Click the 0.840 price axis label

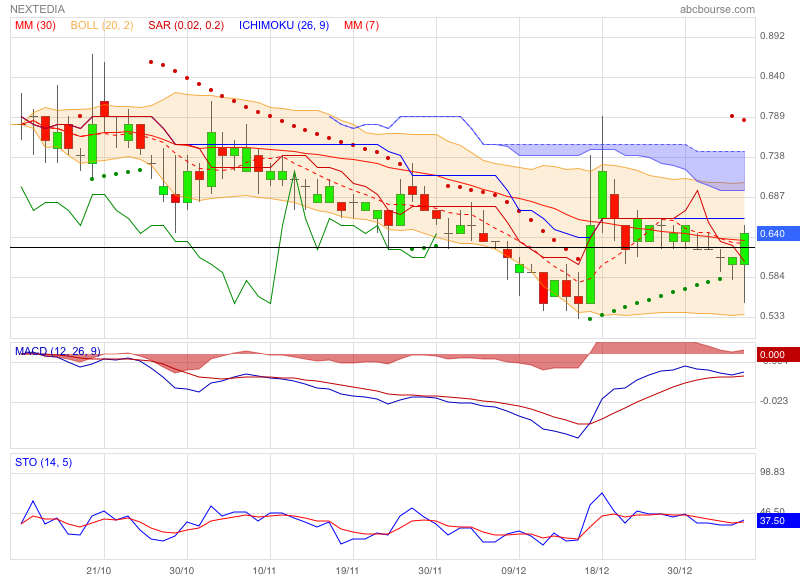[x=772, y=76]
